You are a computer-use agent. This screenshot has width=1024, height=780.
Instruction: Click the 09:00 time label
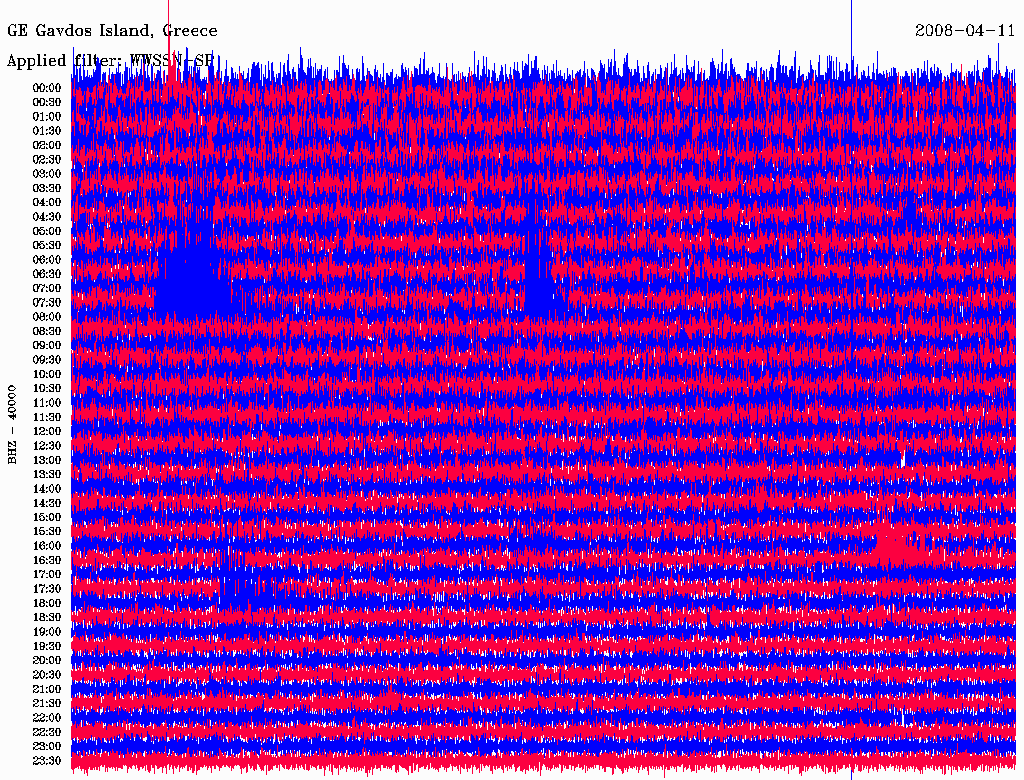(47, 346)
